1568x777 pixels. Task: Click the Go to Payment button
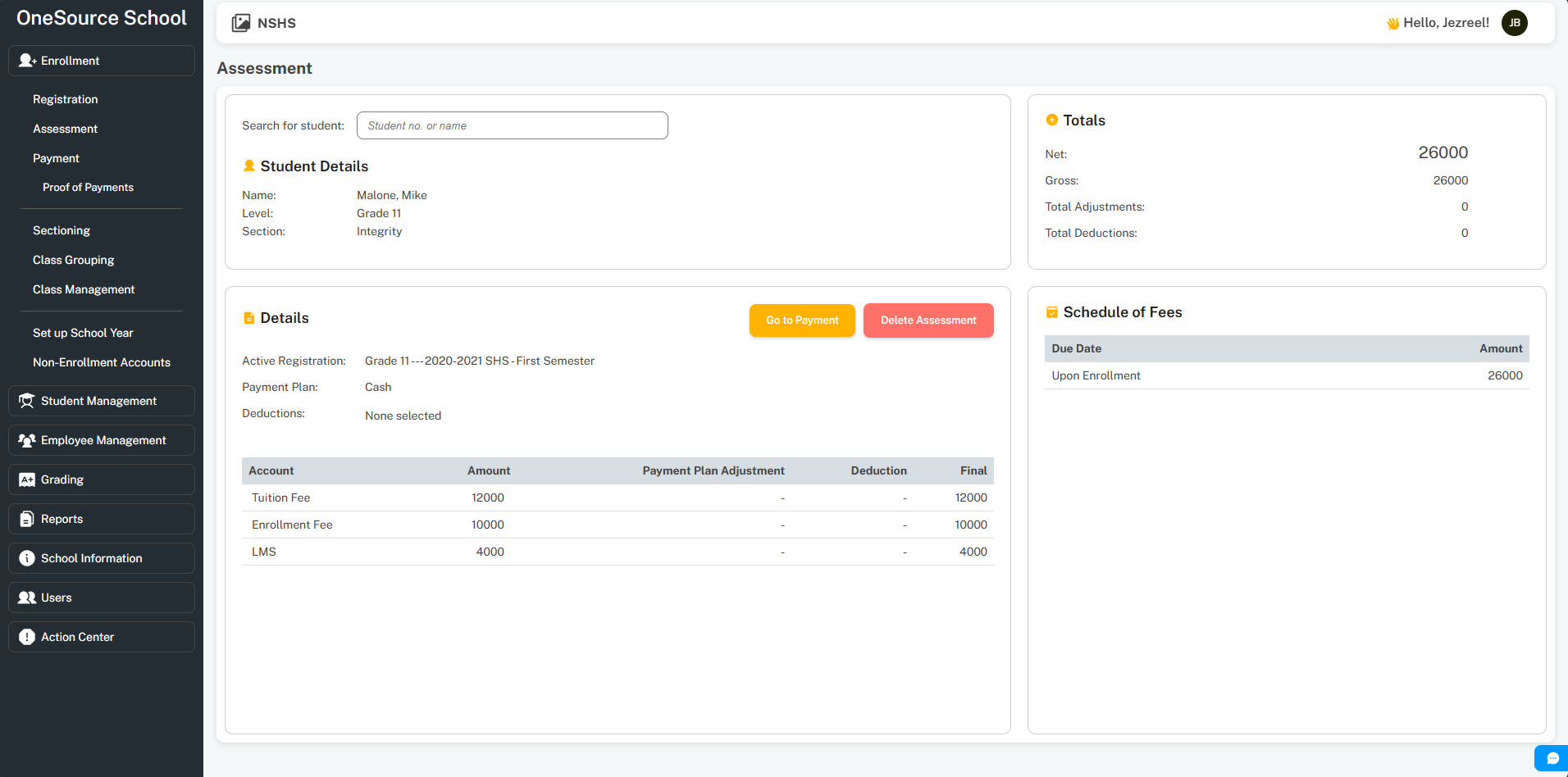802,320
